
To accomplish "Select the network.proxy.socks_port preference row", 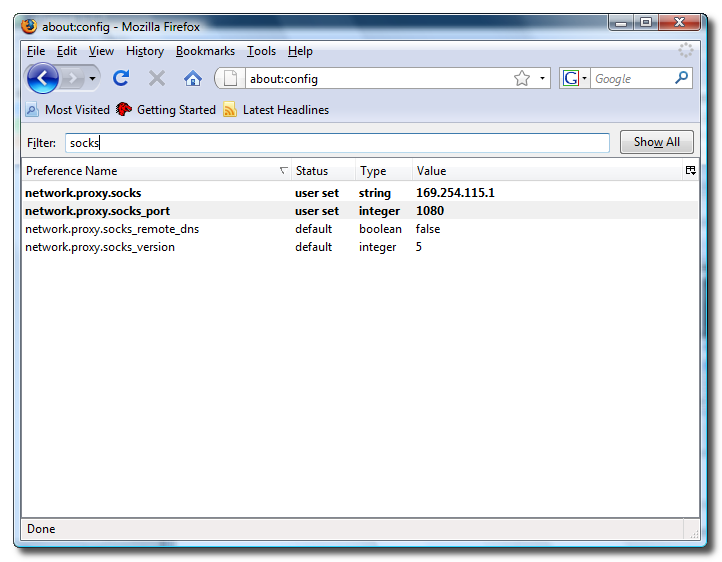I will click(x=97, y=211).
